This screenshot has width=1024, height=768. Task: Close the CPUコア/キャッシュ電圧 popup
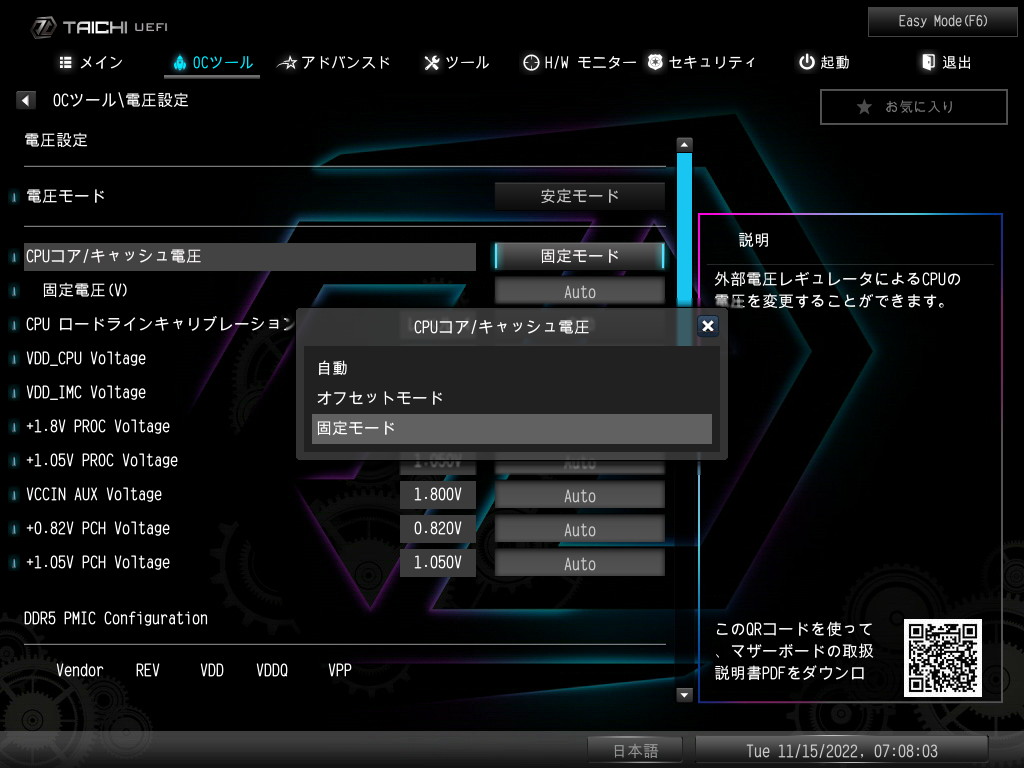(707, 325)
